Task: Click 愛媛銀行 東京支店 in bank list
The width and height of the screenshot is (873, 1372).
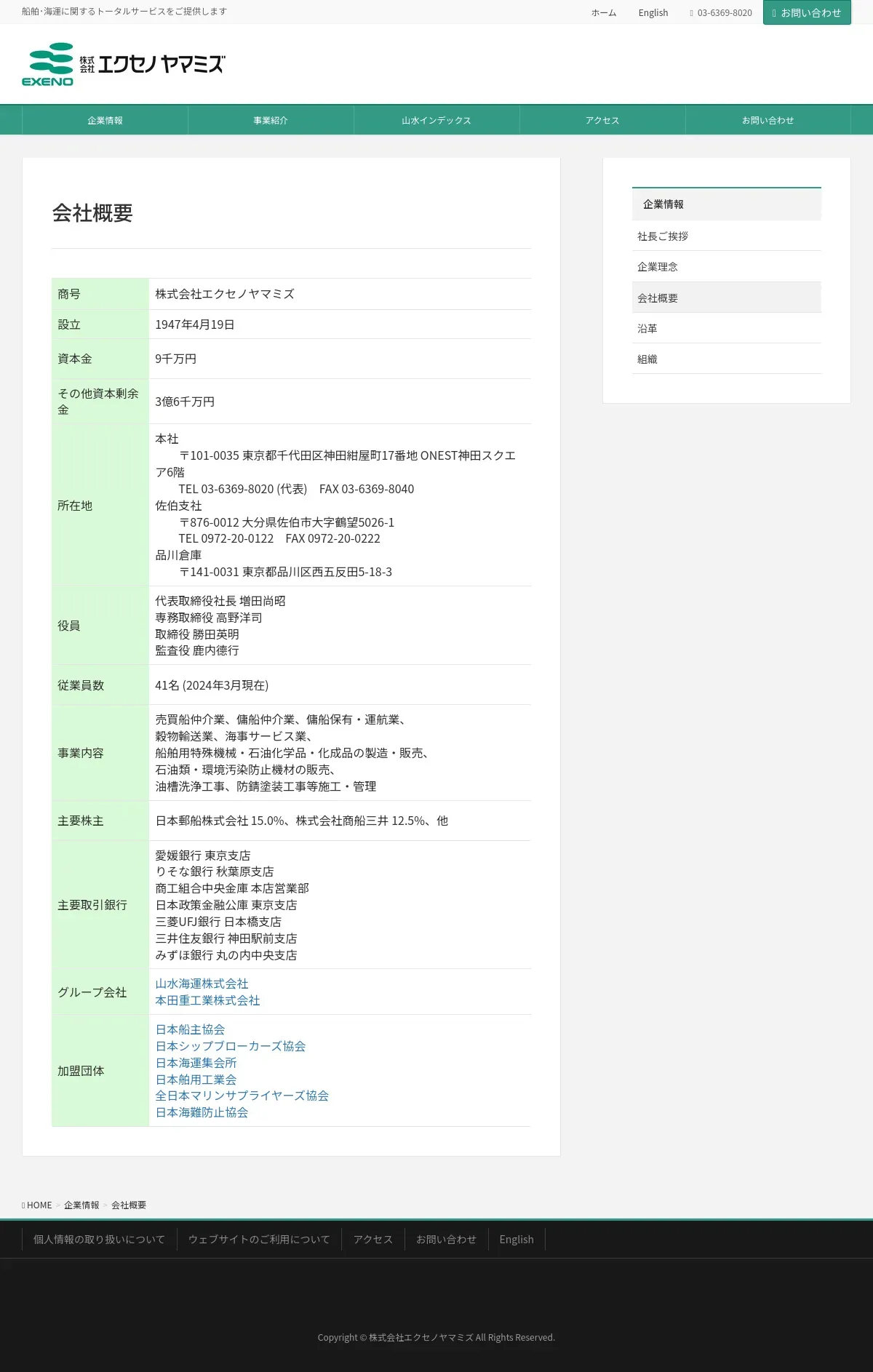Action: [202, 855]
